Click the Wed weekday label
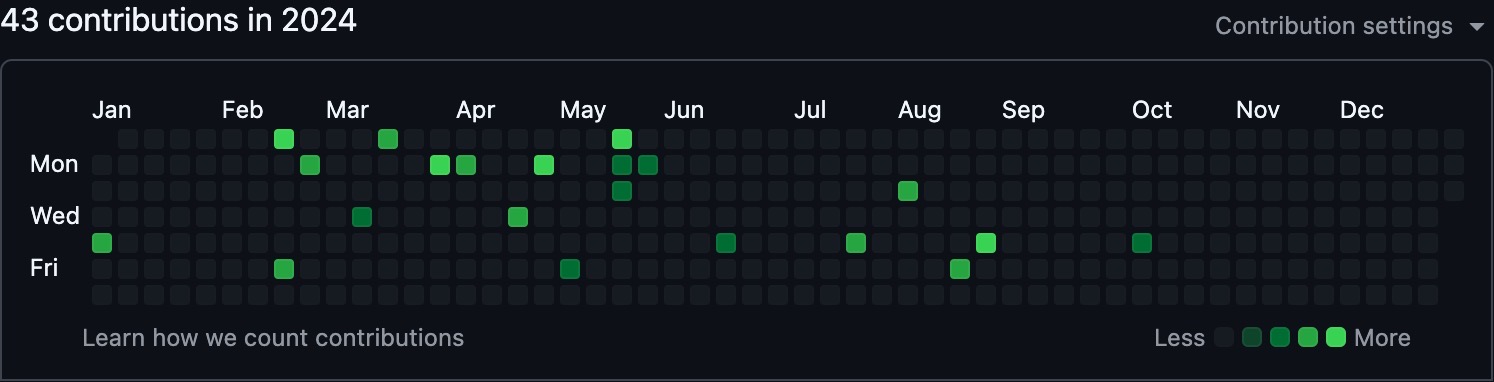Viewport: 1494px width, 382px height. (55, 216)
